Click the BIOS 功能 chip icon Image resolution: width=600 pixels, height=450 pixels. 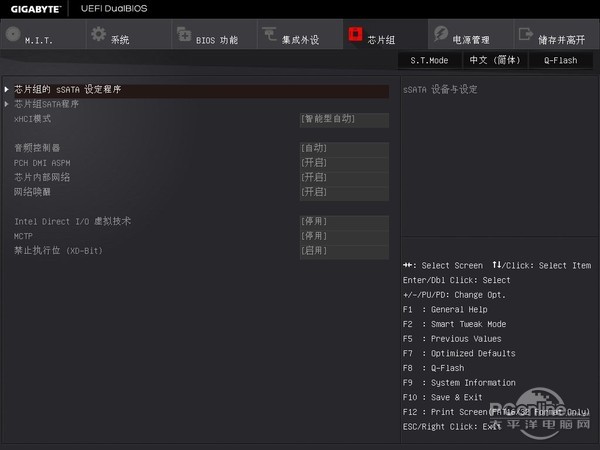click(x=184, y=34)
